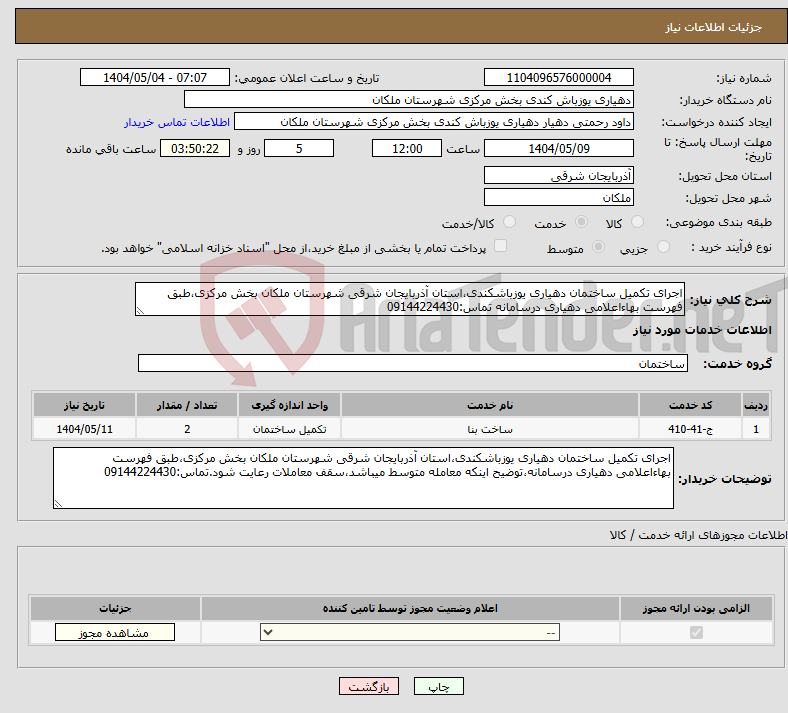Screen dimensions: 788x713
Task: Select the متوسط purchase type radio
Action: click(598, 247)
